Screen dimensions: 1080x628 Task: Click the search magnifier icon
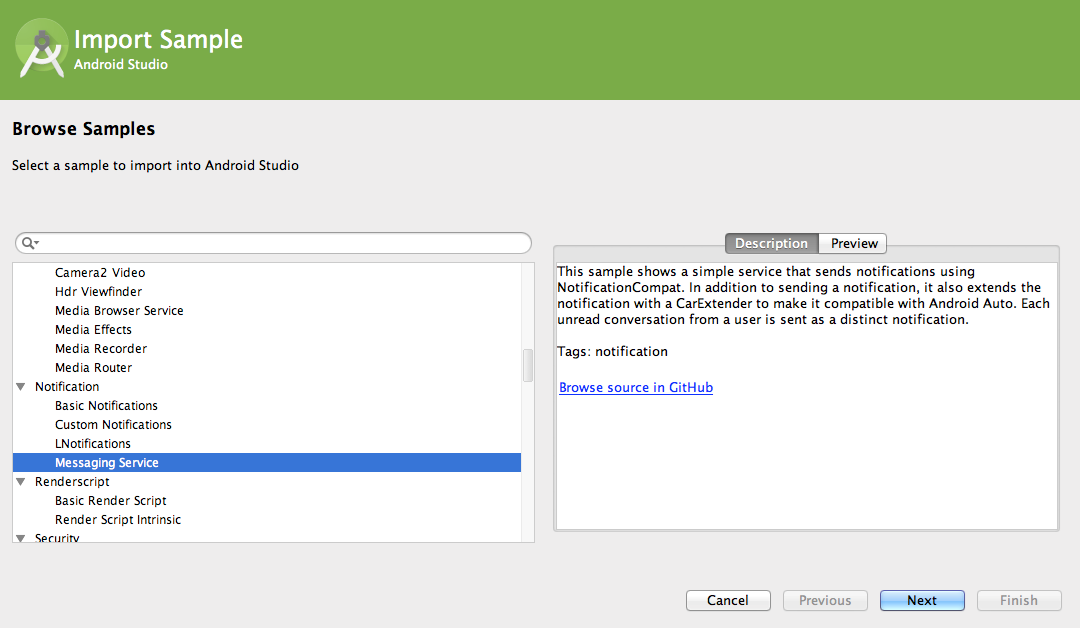coord(29,243)
